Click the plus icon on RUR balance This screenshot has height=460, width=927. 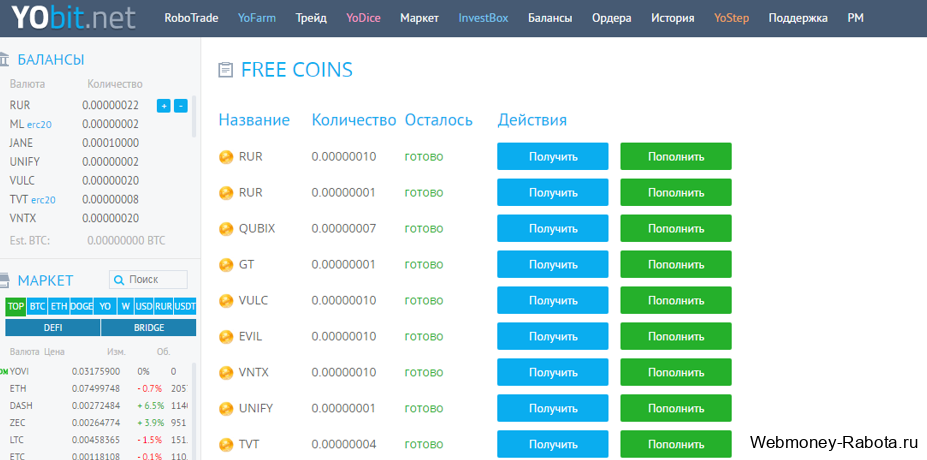click(x=164, y=106)
